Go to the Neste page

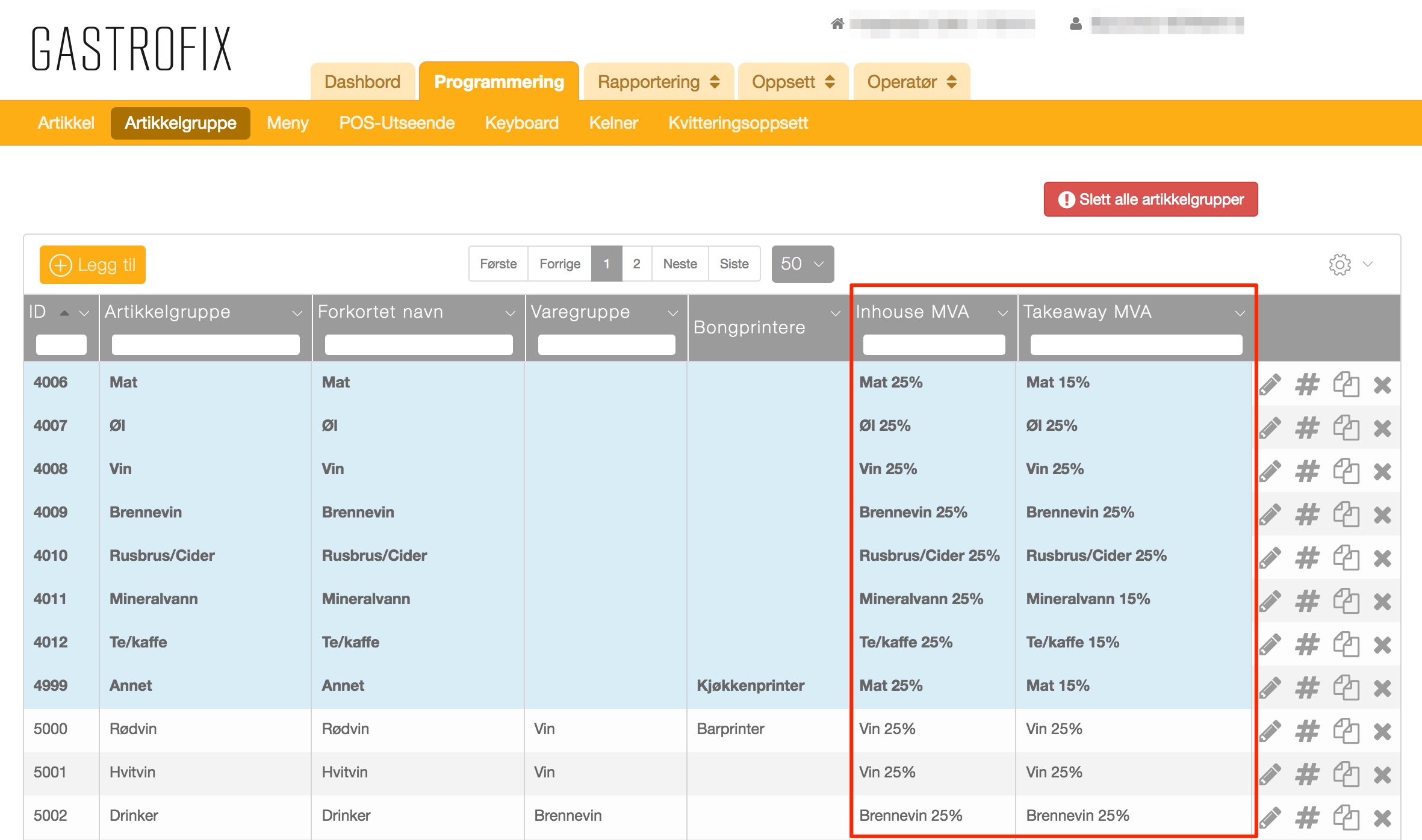[680, 264]
